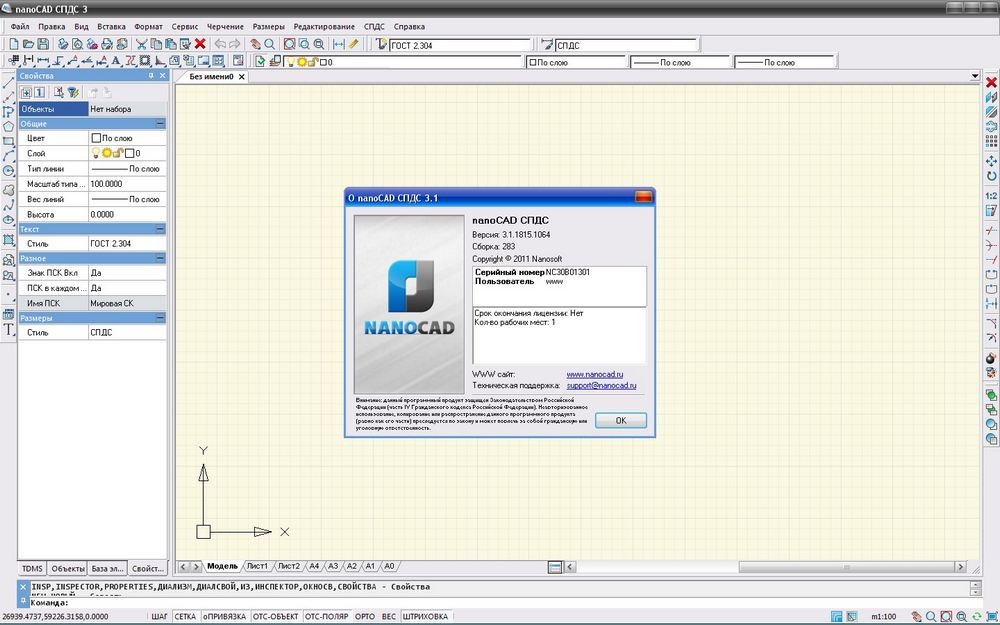Save the drawing with the diskette icon
The height and width of the screenshot is (625, 1000).
coord(43,44)
